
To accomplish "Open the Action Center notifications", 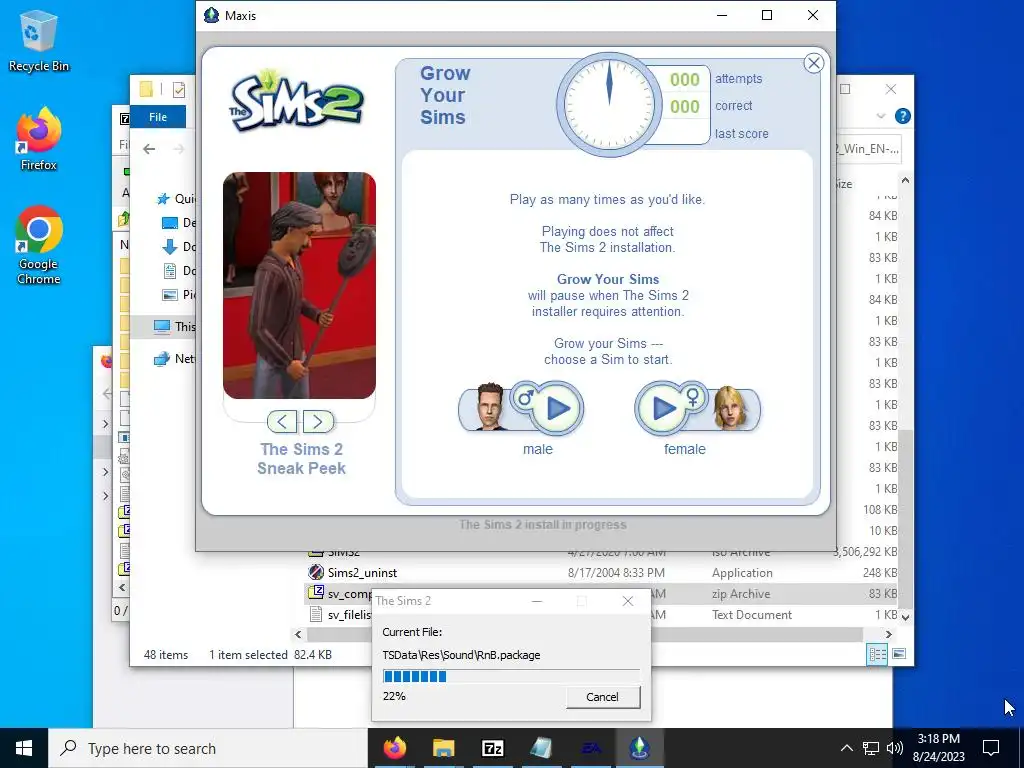I will click(991, 748).
